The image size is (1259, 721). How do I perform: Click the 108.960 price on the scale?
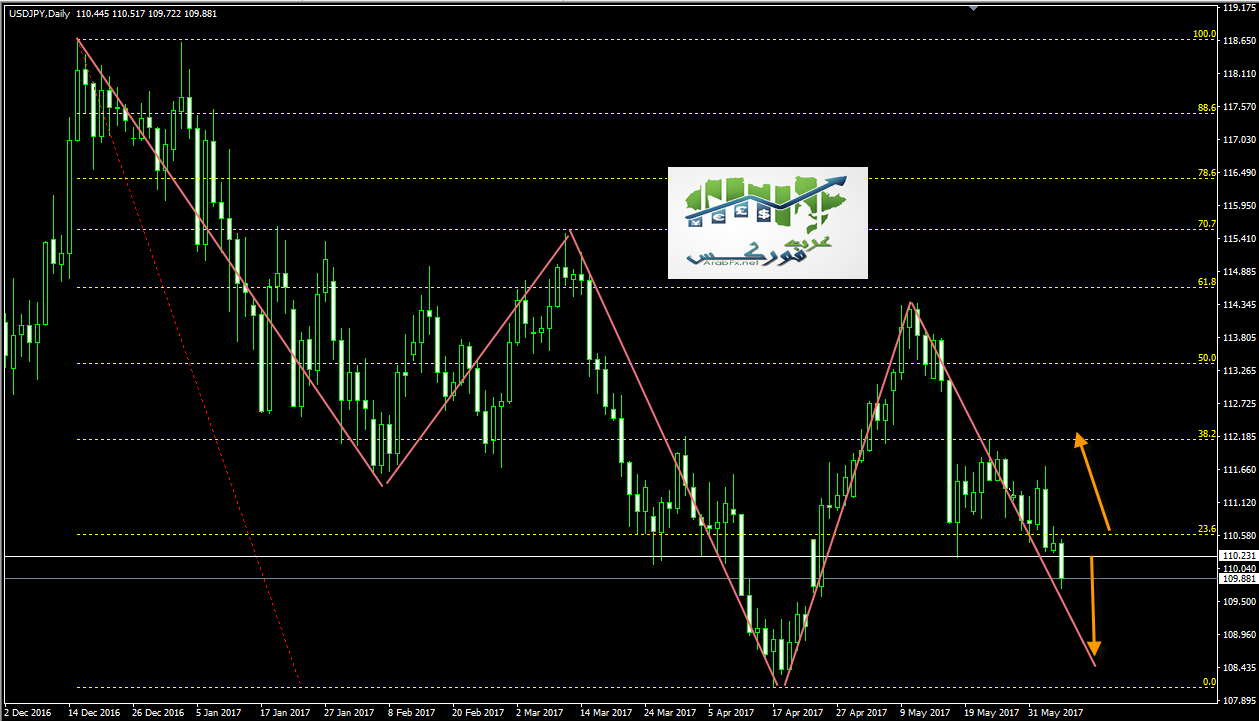click(x=1240, y=635)
